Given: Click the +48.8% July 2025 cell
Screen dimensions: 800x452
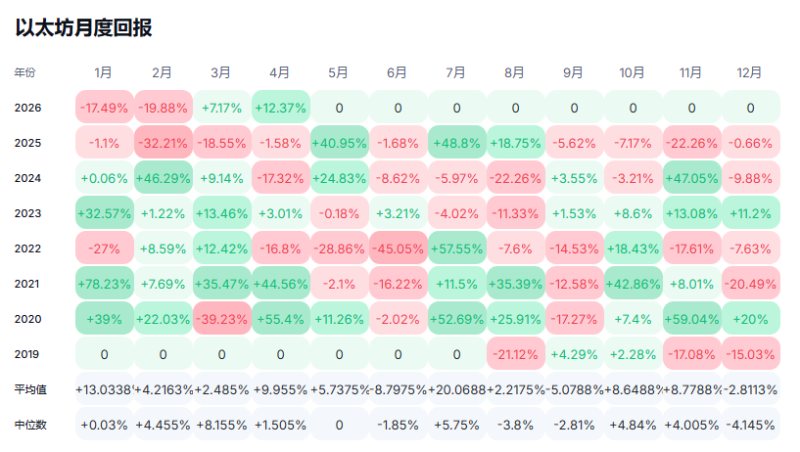Looking at the screenshot, I should 456,143.
